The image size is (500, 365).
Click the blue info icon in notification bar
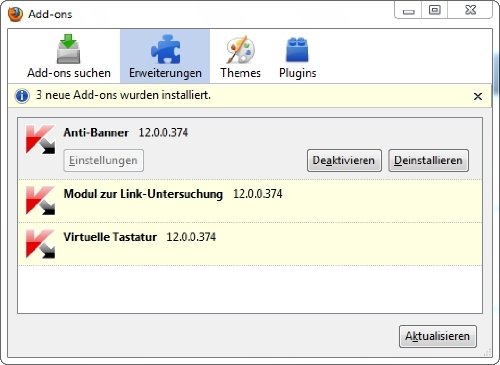[22, 96]
